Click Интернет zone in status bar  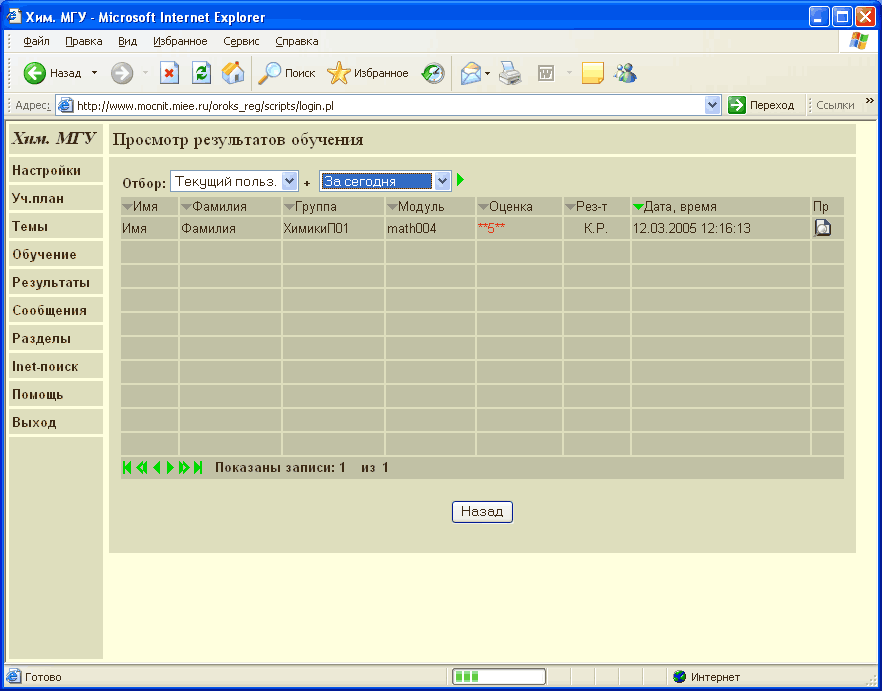706,677
